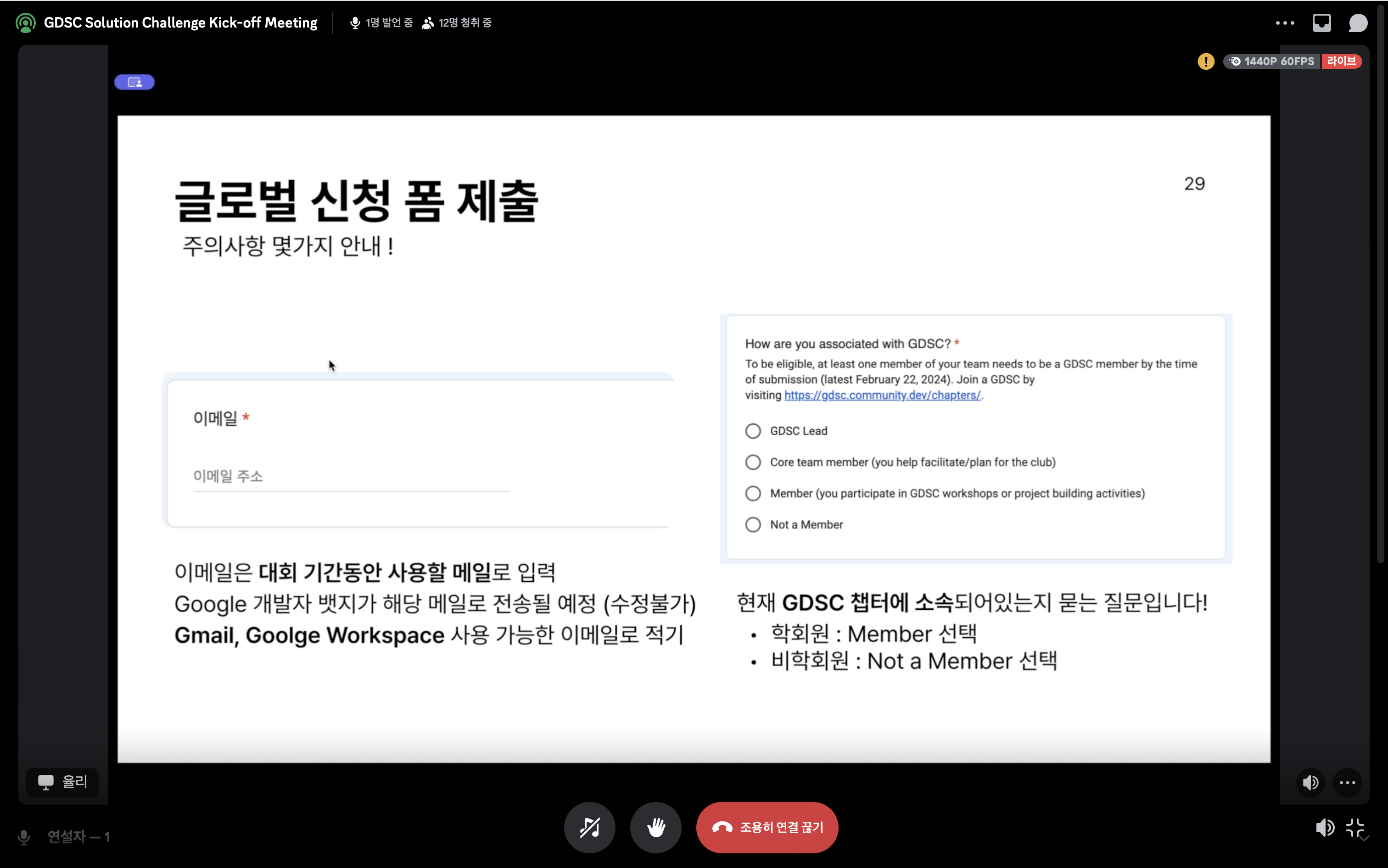Raise hand to request to speak
Screen dimensions: 1388x868
[656, 827]
